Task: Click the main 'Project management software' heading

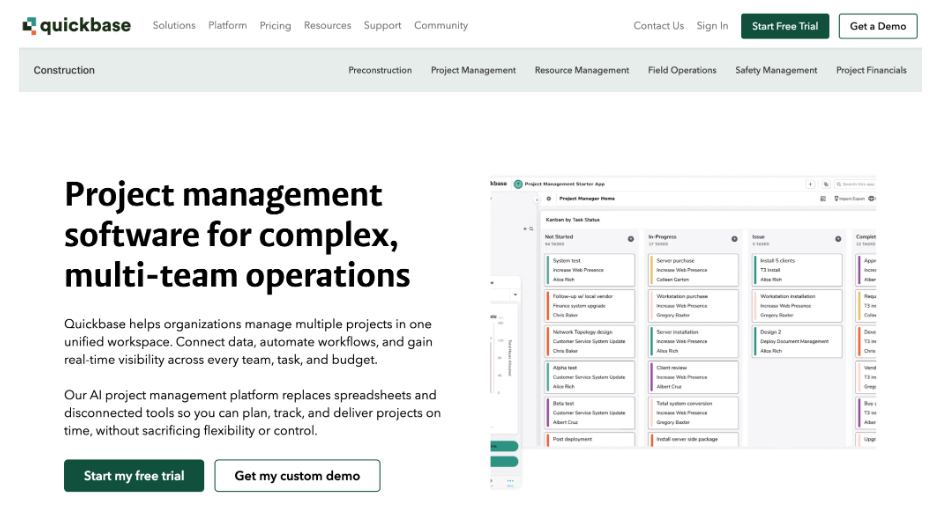Action: pyautogui.click(x=237, y=235)
